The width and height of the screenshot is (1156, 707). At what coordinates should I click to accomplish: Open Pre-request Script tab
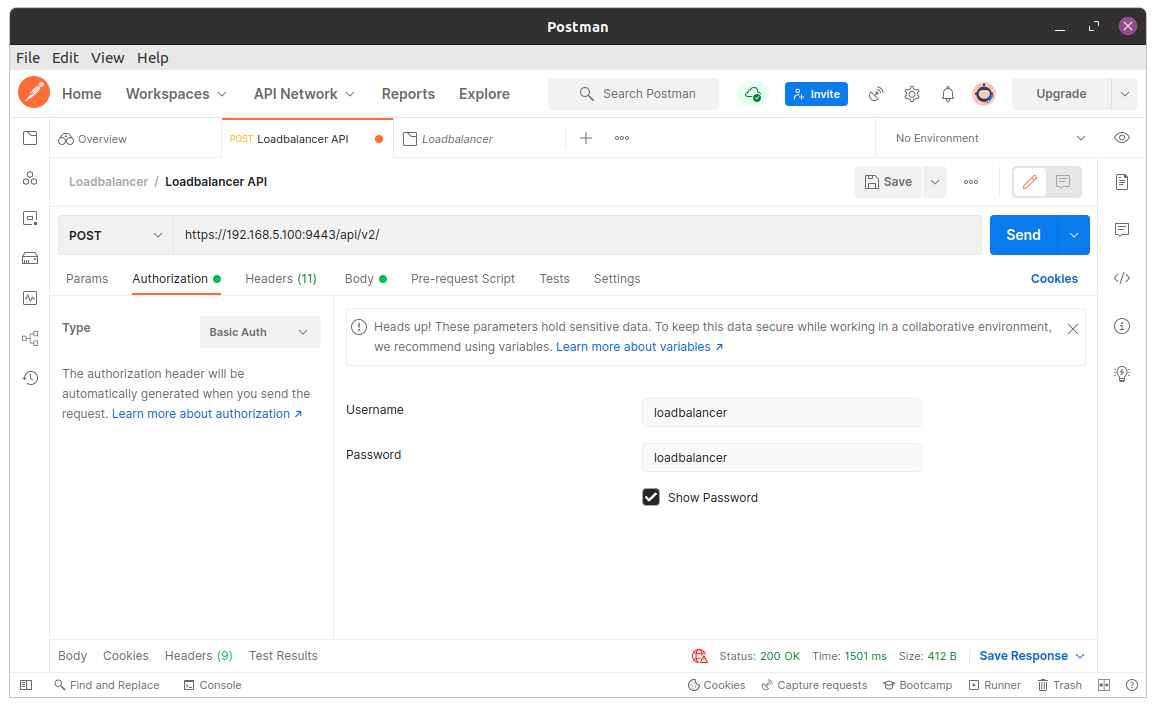(x=463, y=279)
